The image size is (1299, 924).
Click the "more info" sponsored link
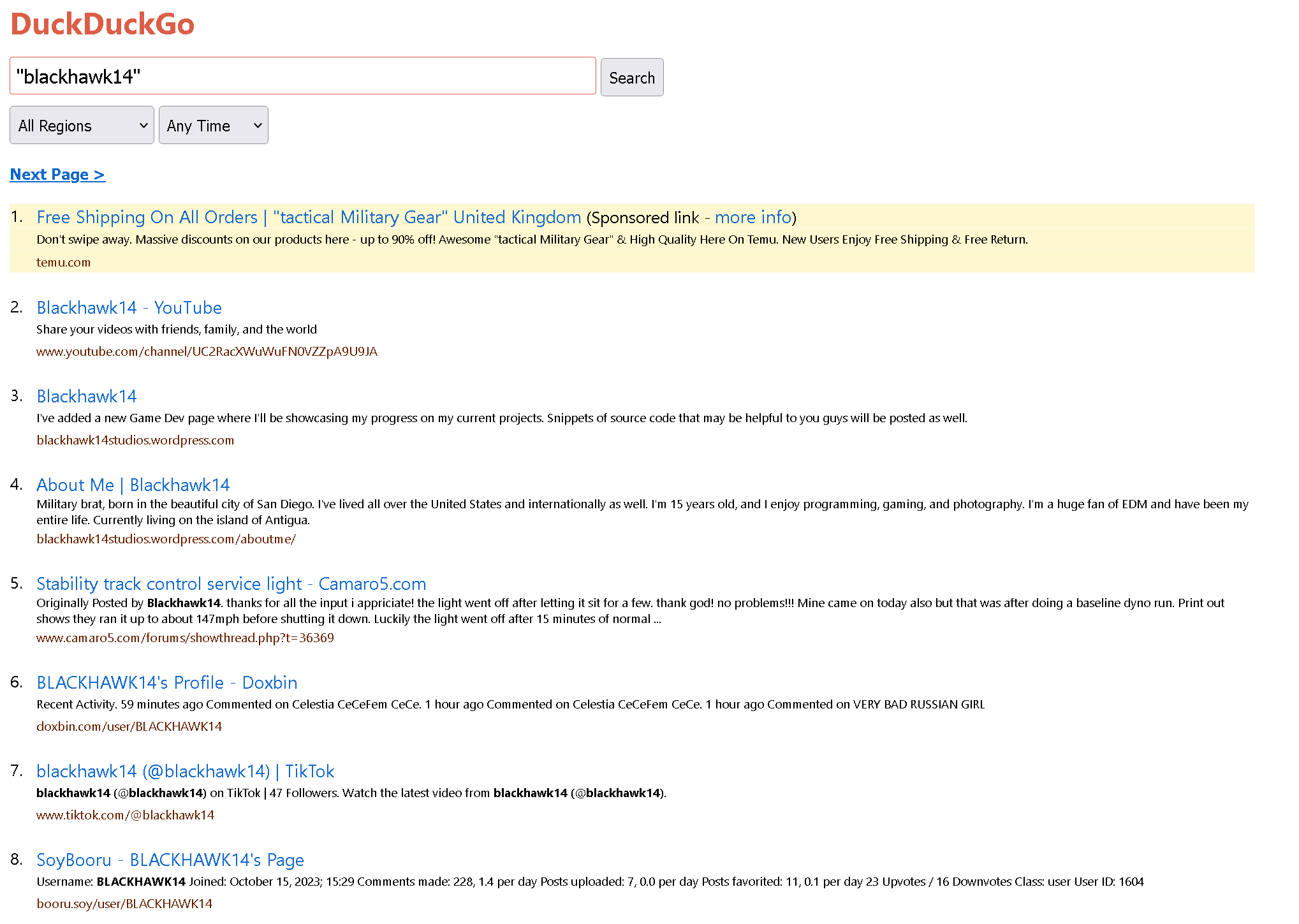pyautogui.click(x=753, y=217)
